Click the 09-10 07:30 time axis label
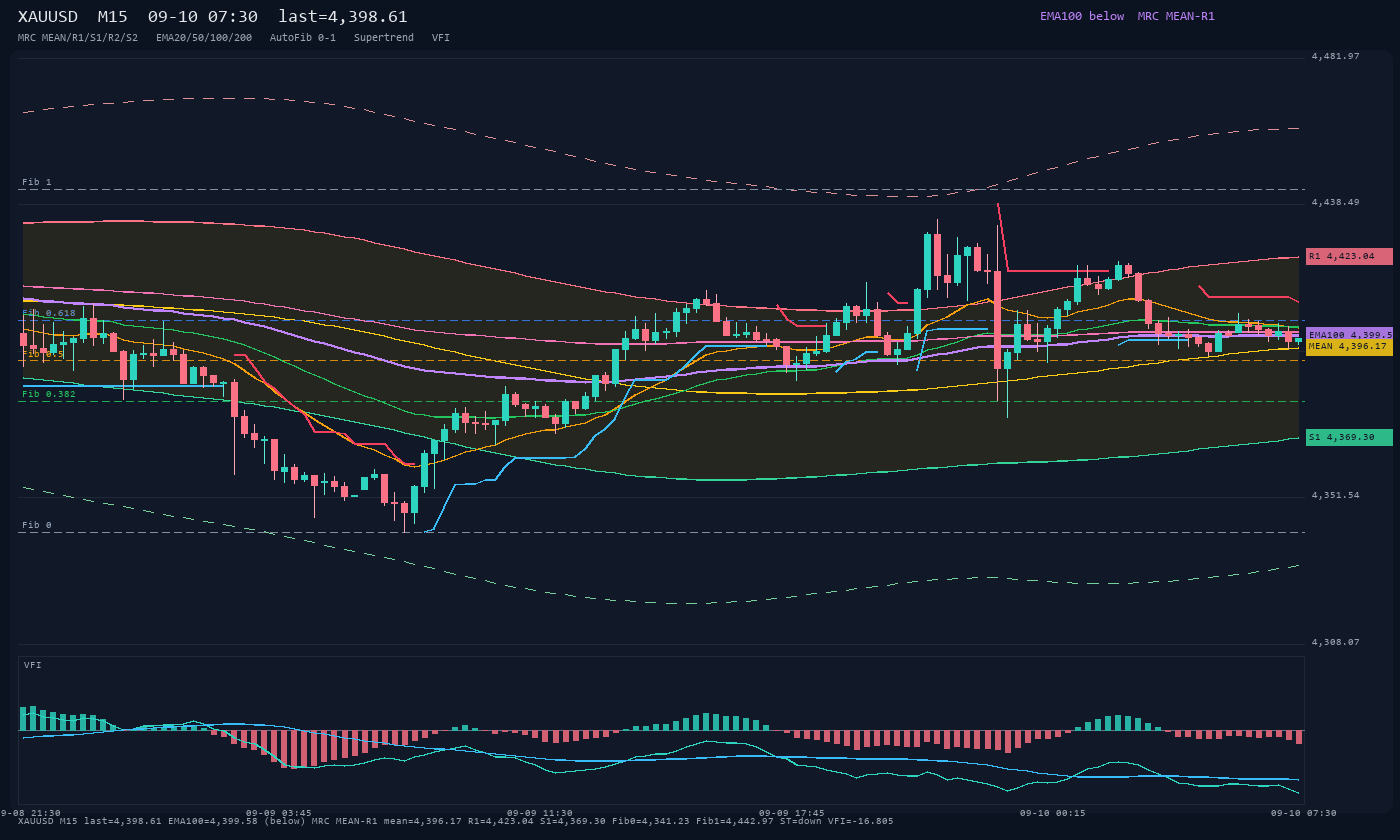This screenshot has height=840, width=1400. [x=1304, y=813]
